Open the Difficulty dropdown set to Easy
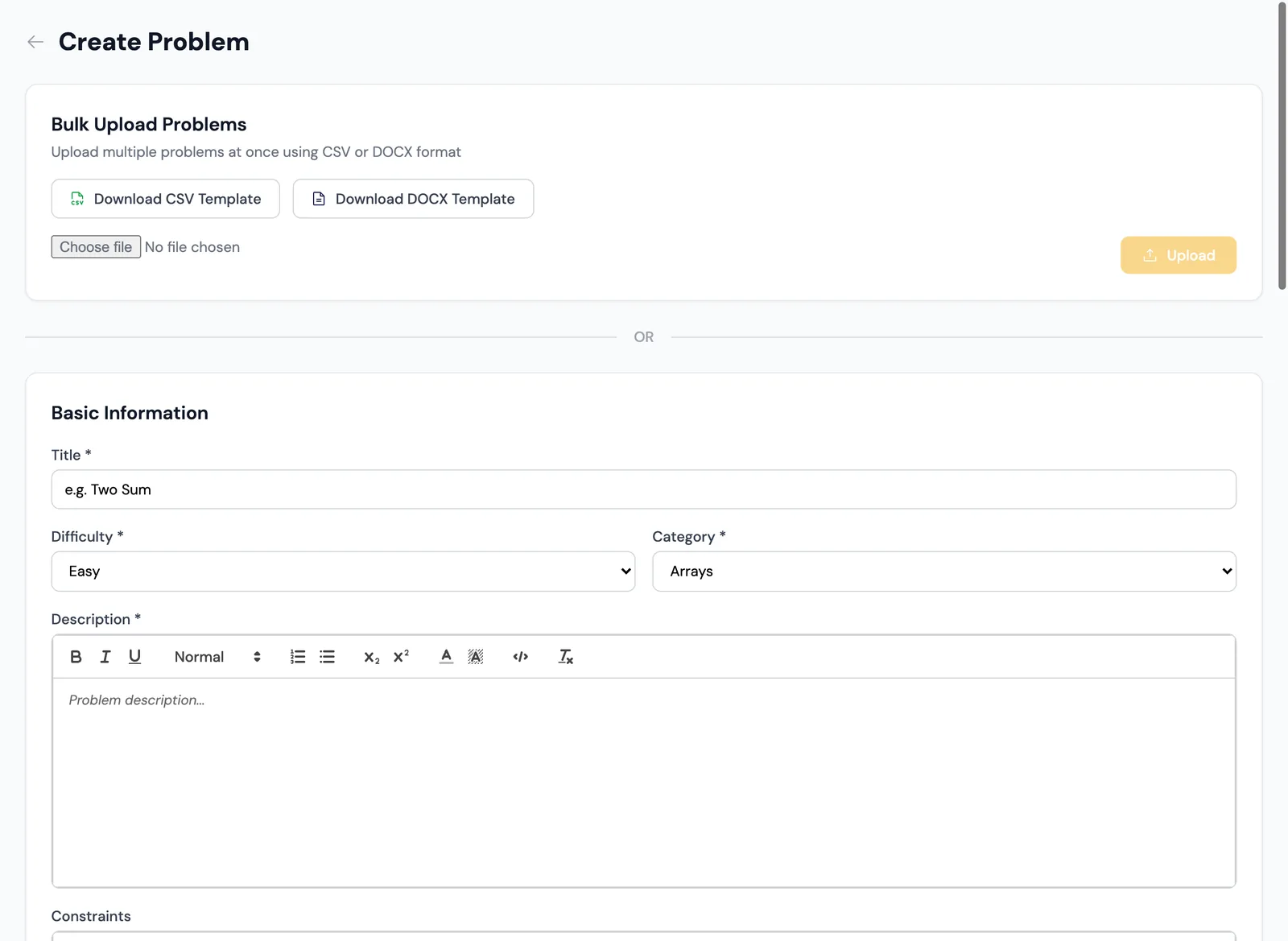This screenshot has width=1288, height=941. tap(343, 572)
